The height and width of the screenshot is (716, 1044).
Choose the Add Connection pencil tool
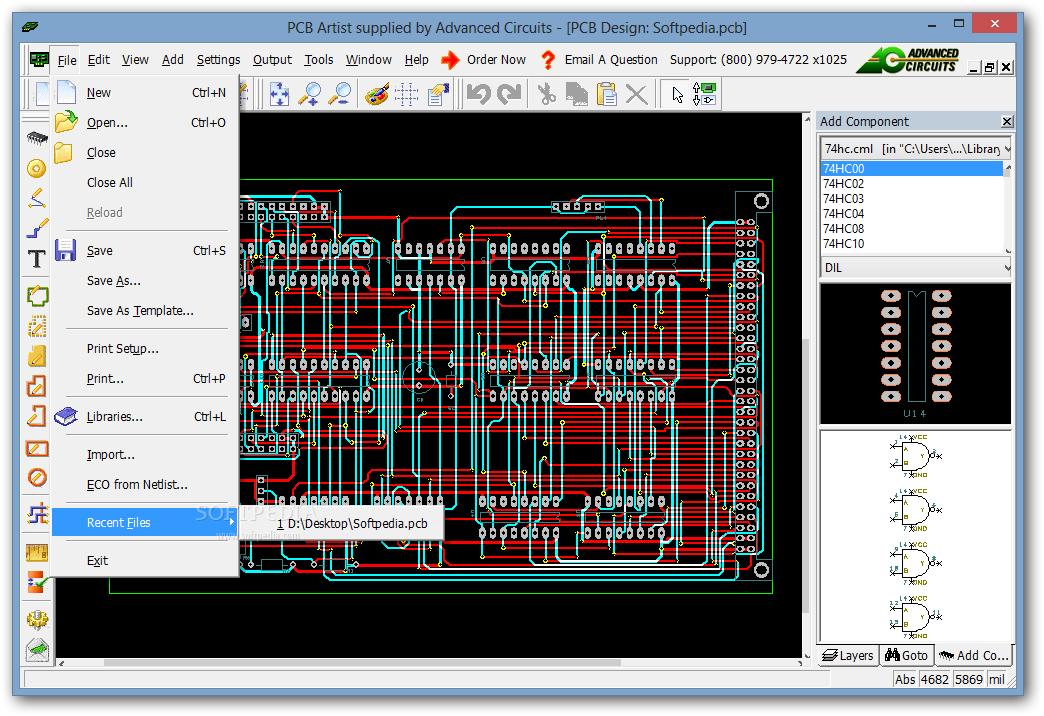37,198
